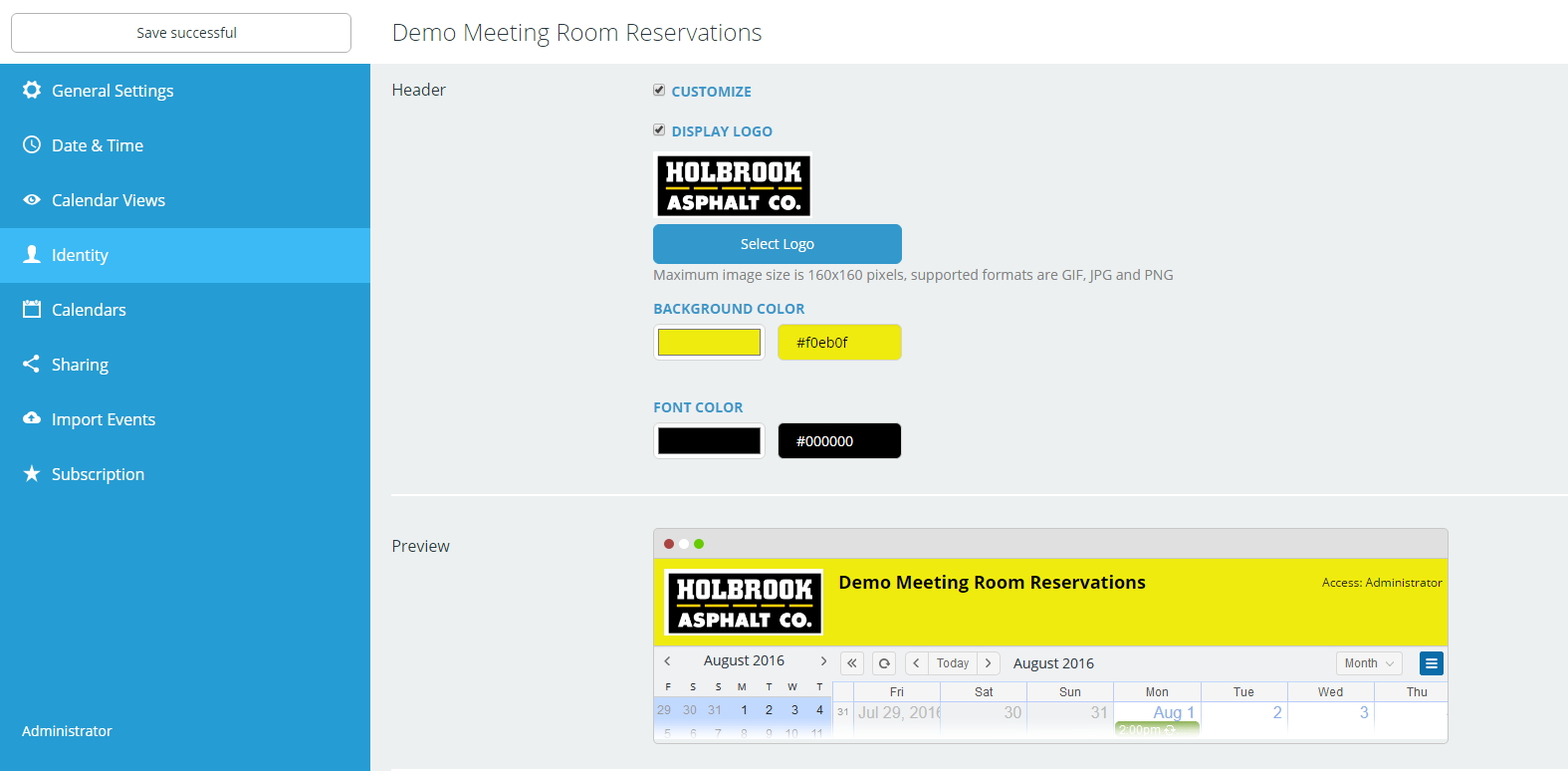This screenshot has width=1568, height=771.
Task: Click the Calendars calendar icon
Action: pos(32,309)
